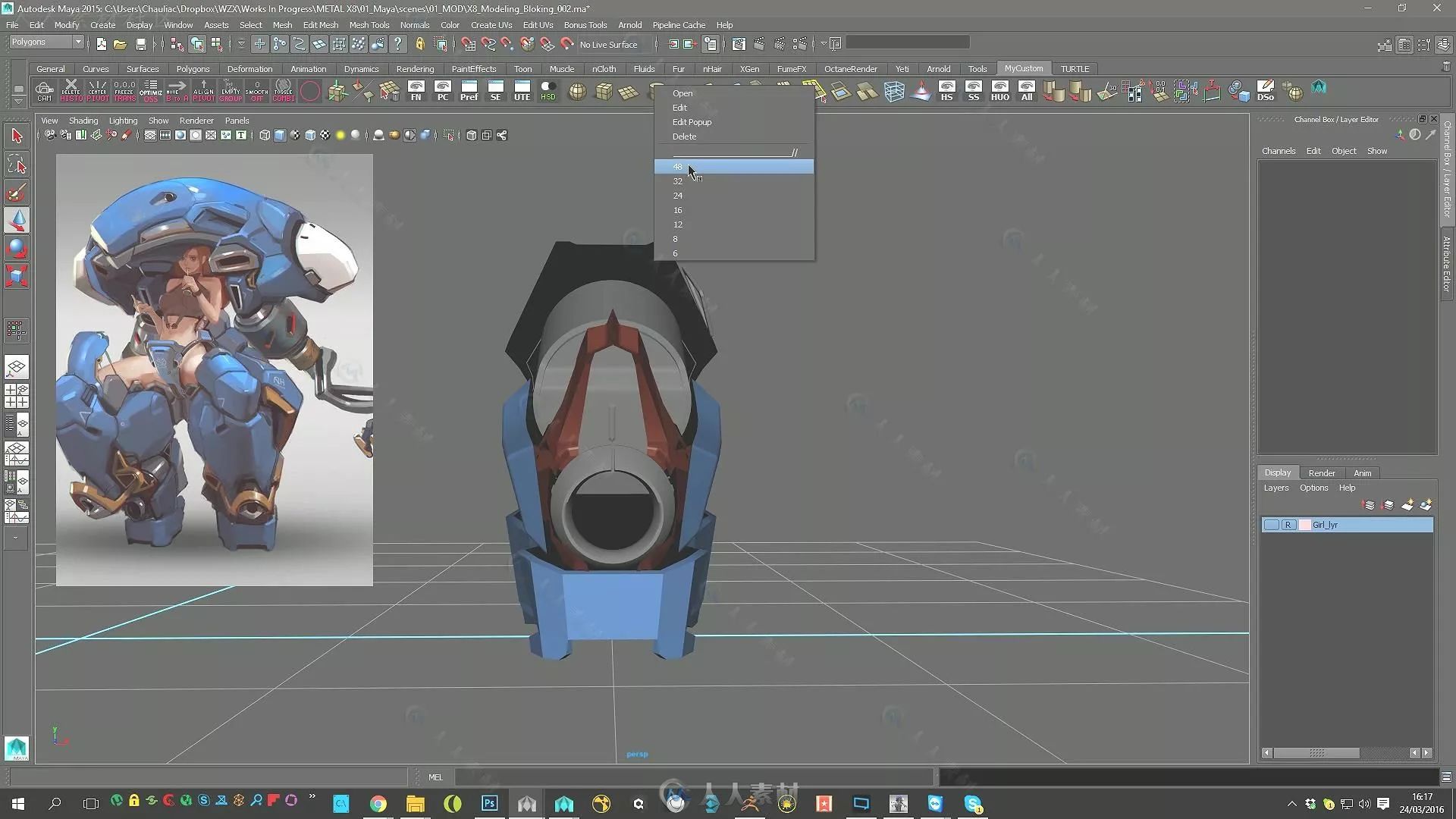The height and width of the screenshot is (819, 1456).
Task: Toggle lock selection padlock icon
Action: tap(419, 45)
